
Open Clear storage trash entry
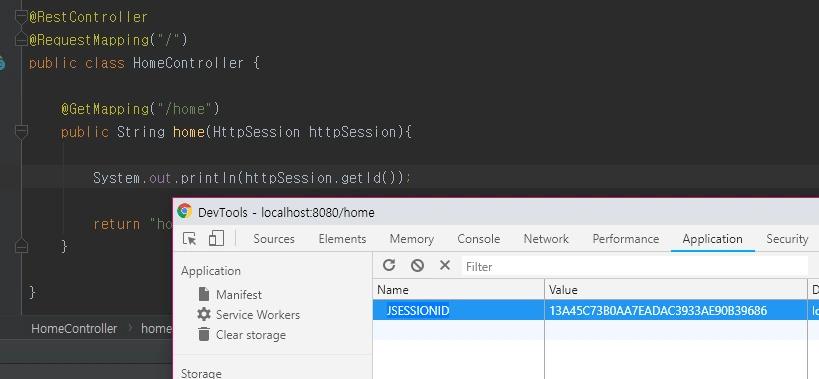[x=204, y=334]
